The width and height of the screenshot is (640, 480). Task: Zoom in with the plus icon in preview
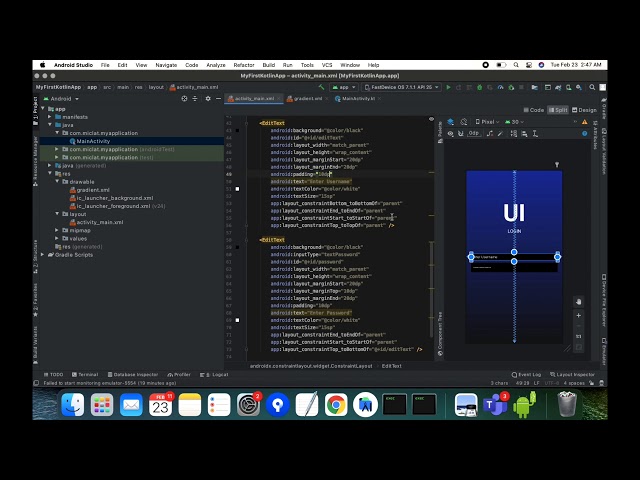(578, 316)
